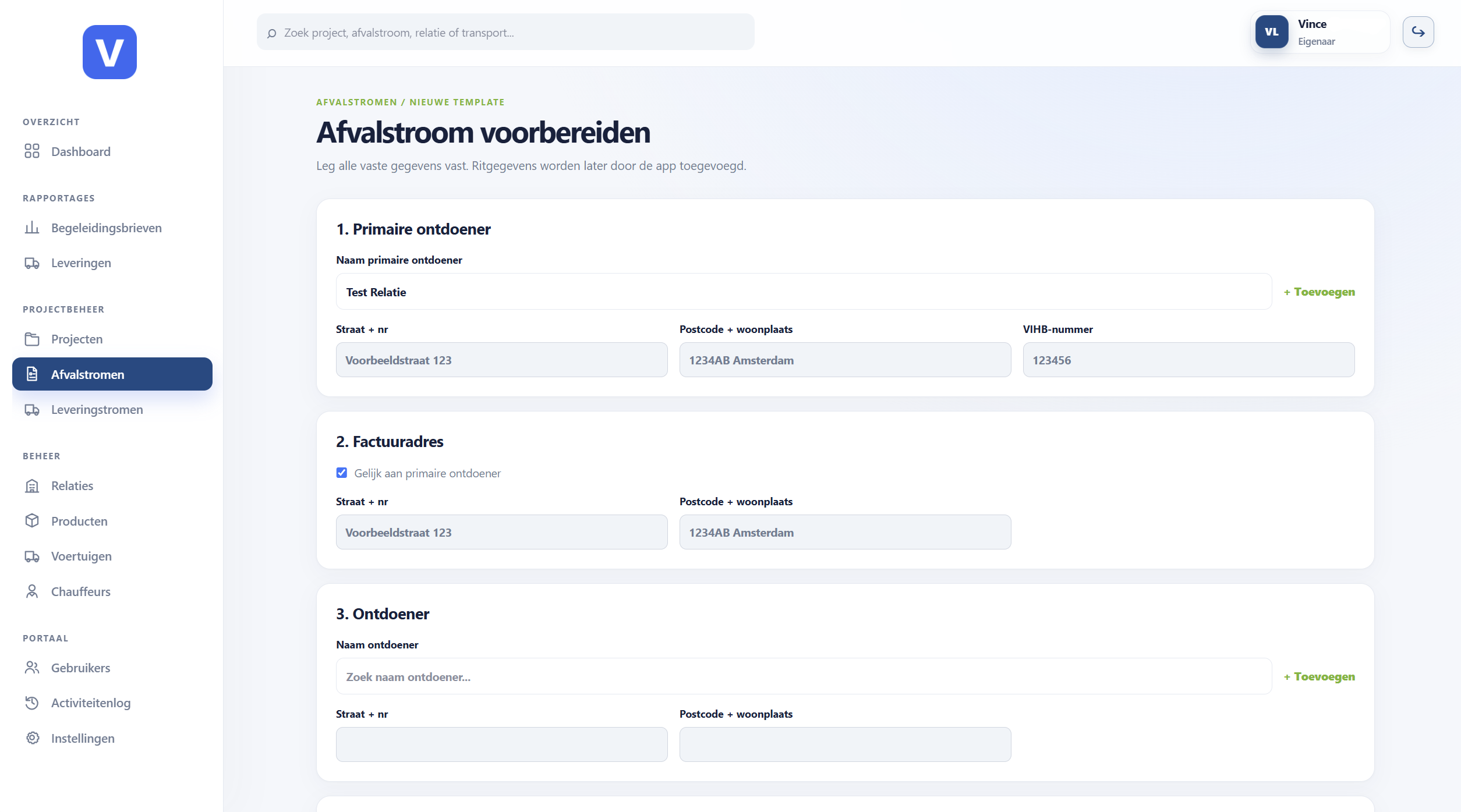Open Projecten section
The width and height of the screenshot is (1461, 812).
pos(112,339)
